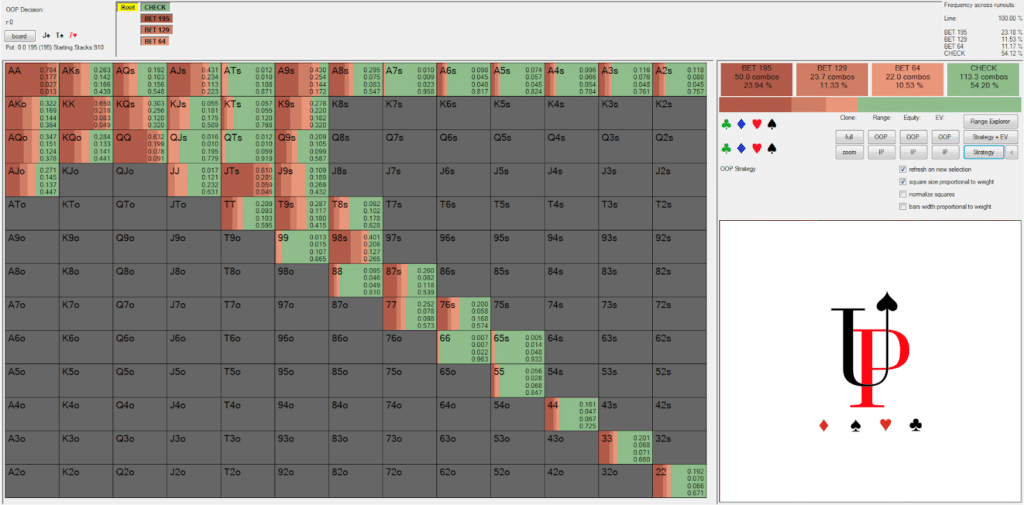The image size is (1024, 505).
Task: Open the Range Explorer
Action: click(983, 120)
